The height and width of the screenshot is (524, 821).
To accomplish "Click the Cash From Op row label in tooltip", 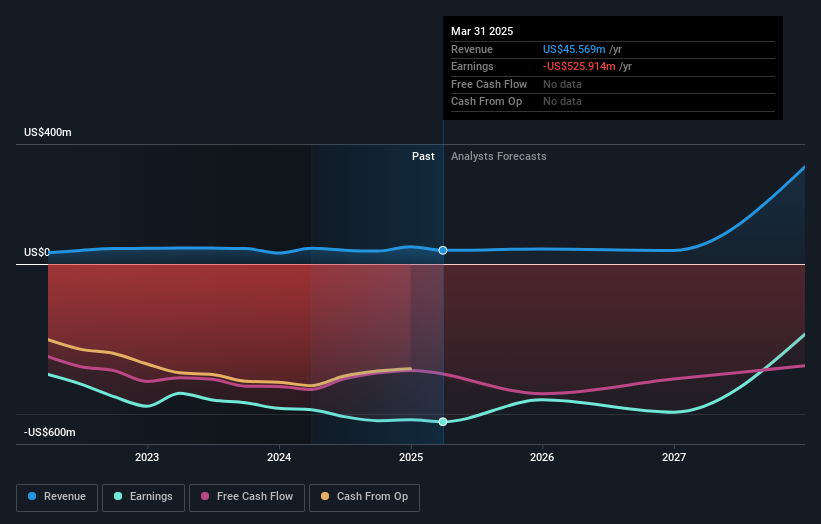I will pyautogui.click(x=486, y=102).
